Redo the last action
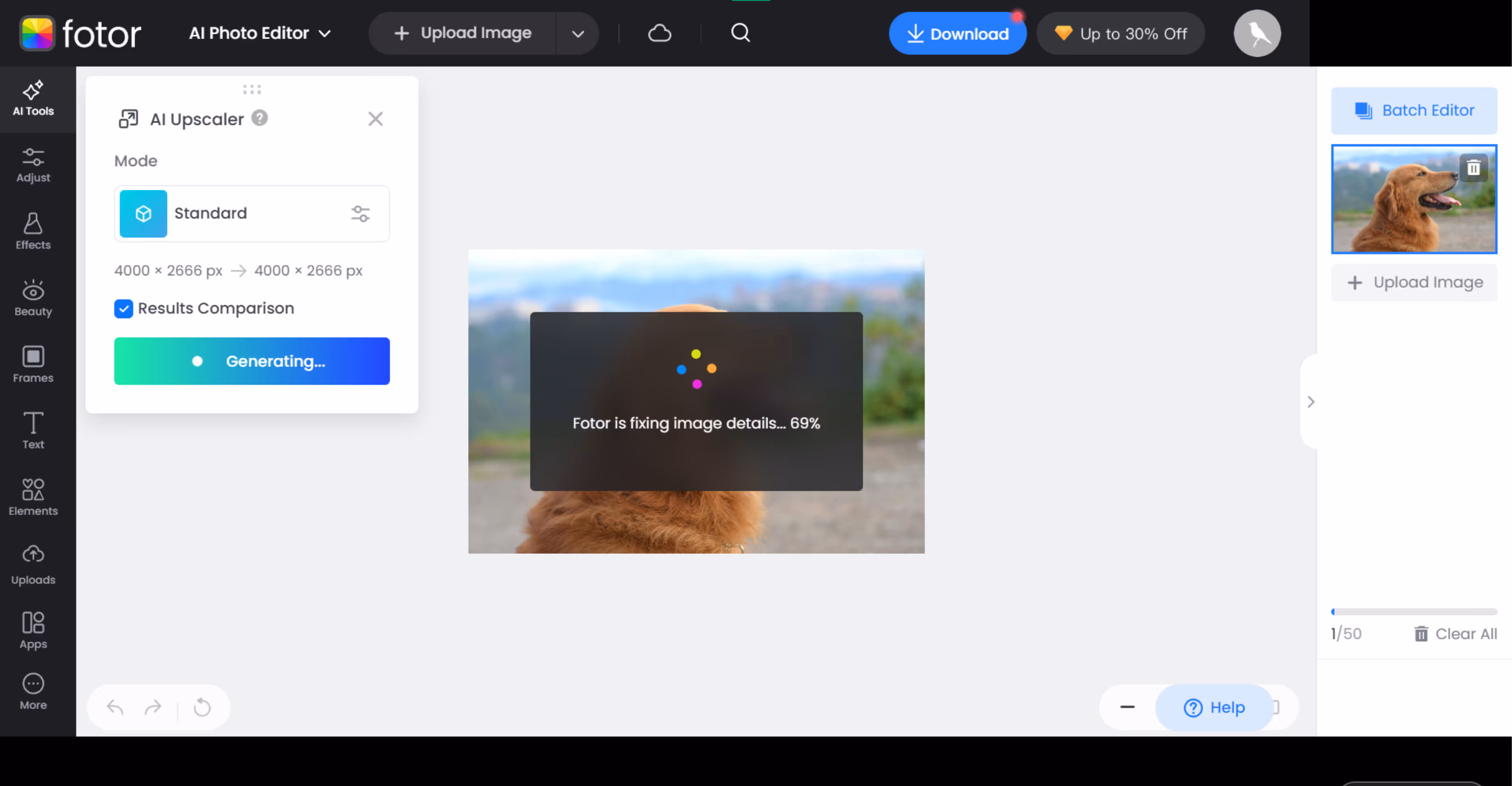The width and height of the screenshot is (1512, 786). (152, 707)
